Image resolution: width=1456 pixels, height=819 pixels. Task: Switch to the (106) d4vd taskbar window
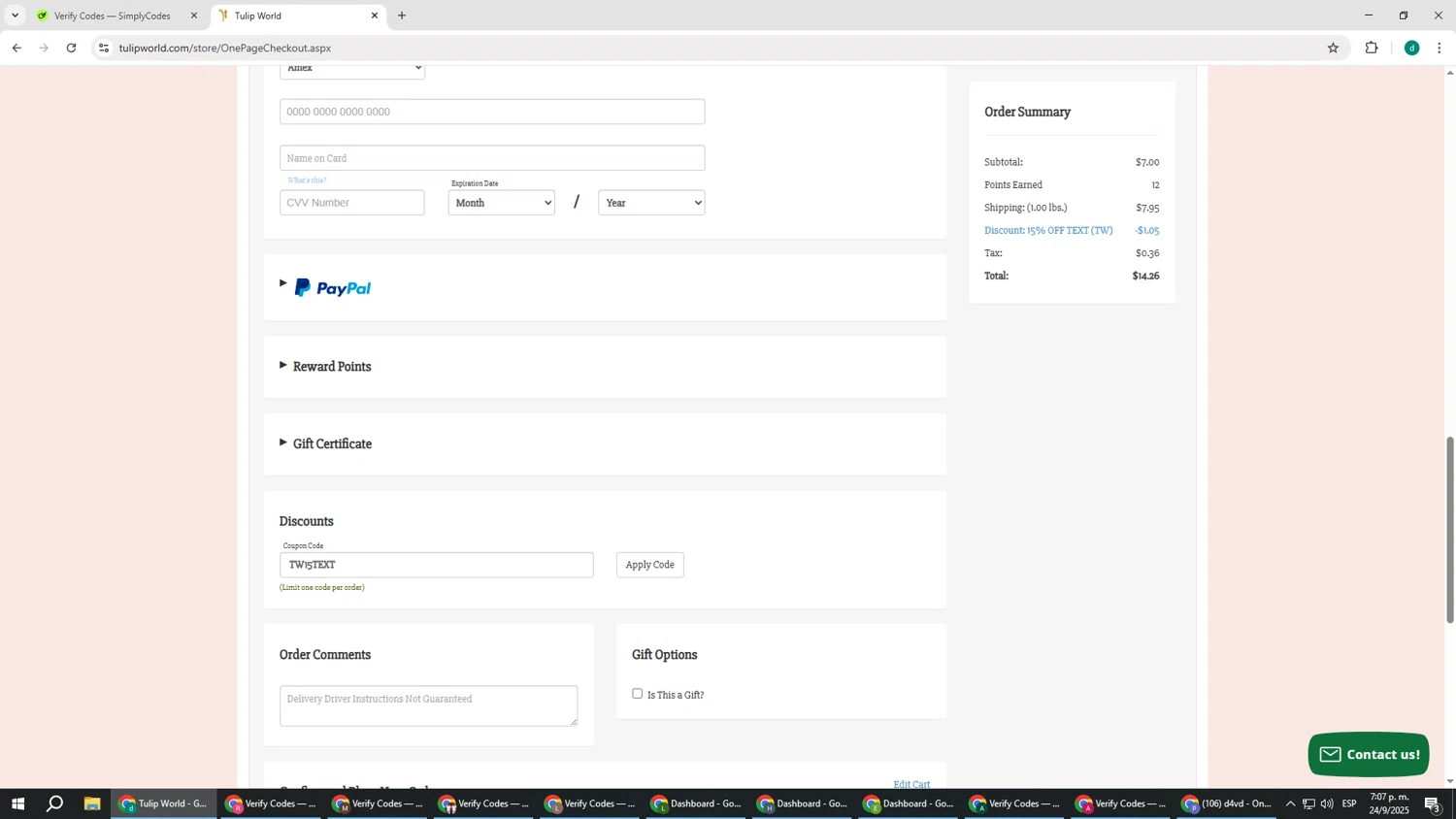pyautogui.click(x=1227, y=803)
